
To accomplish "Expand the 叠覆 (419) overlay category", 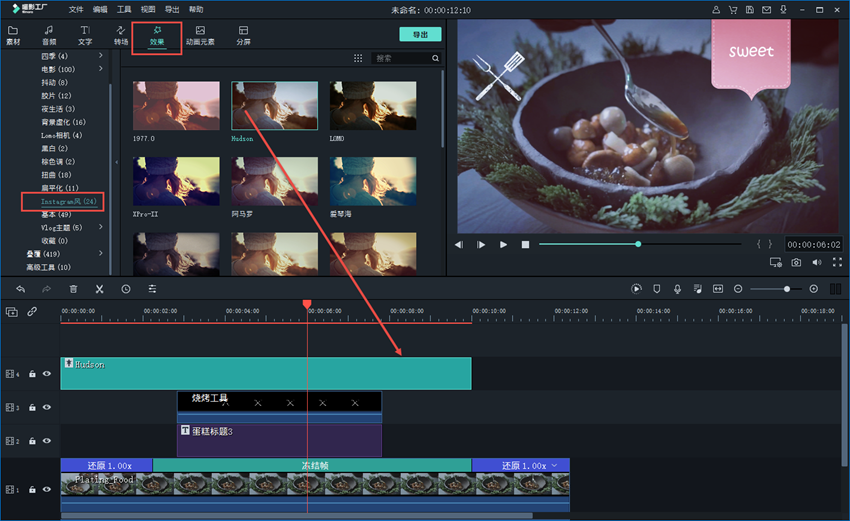I will (101, 254).
